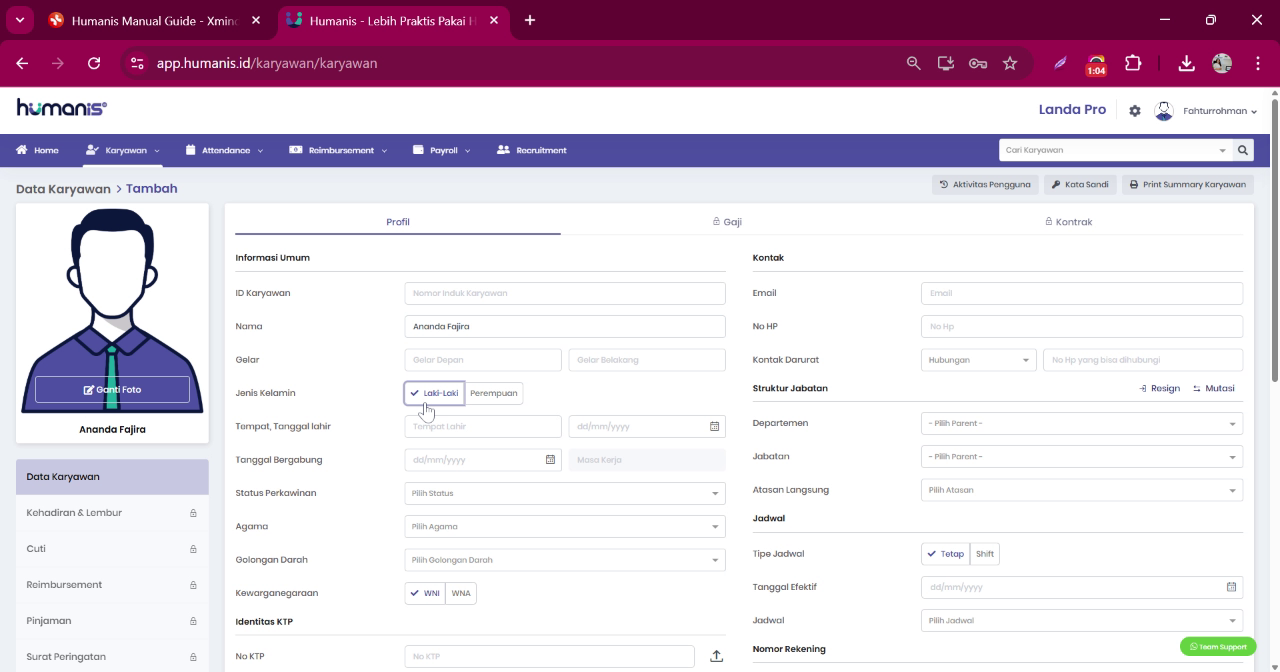The width and height of the screenshot is (1280, 672).
Task: Open the Chrome three-dot menu
Action: coord(1257,63)
